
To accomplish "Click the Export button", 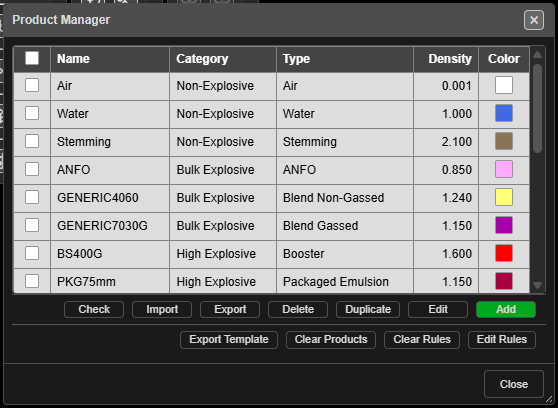I will (230, 309).
